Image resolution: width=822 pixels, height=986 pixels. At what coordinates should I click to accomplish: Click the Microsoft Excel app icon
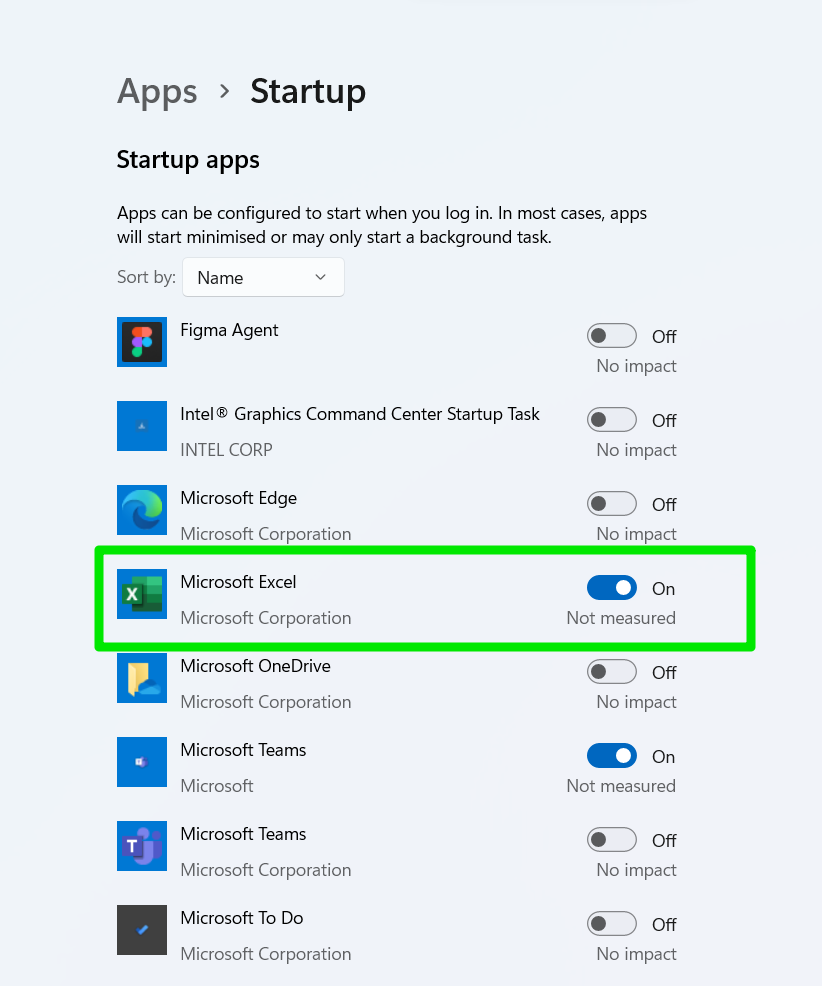click(x=142, y=594)
